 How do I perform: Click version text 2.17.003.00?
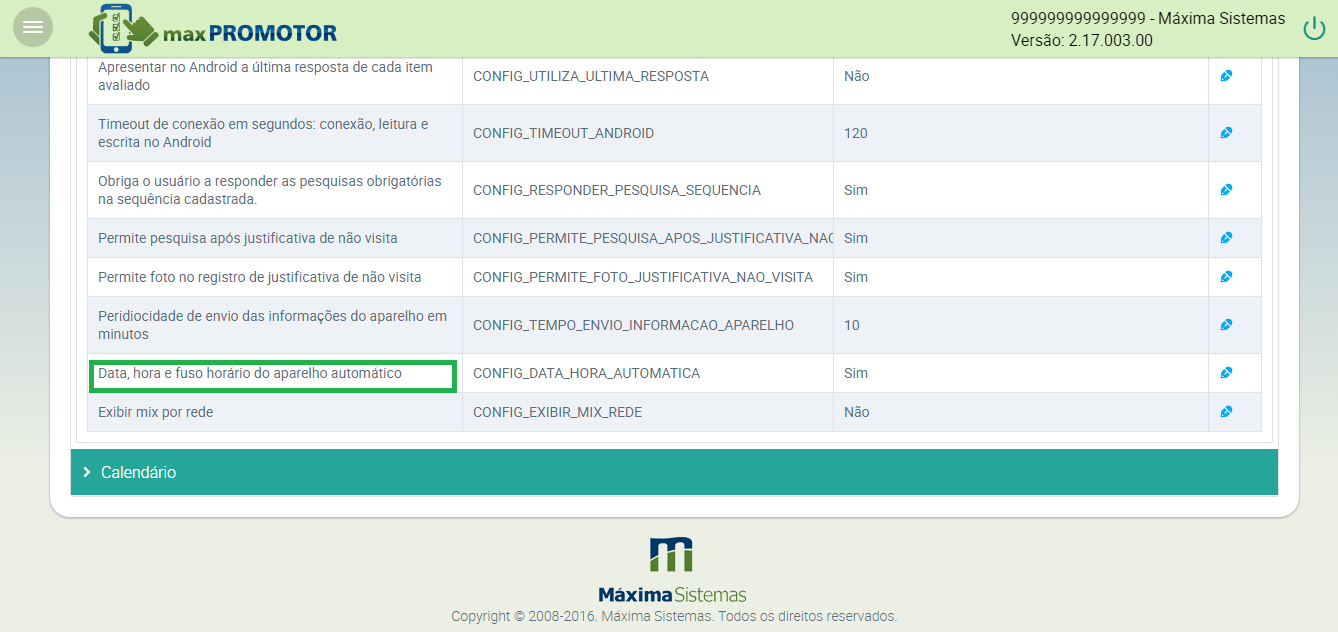tap(1111, 41)
